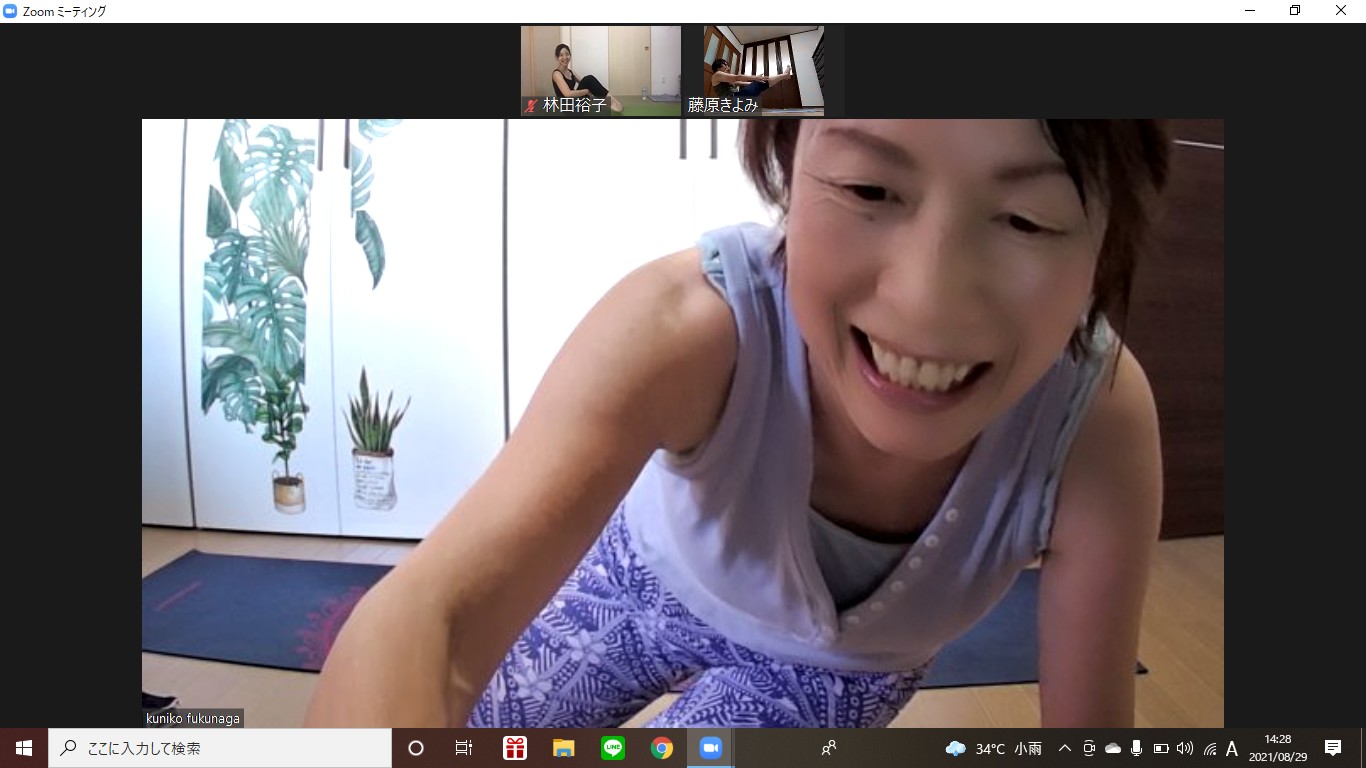This screenshot has height=768, width=1366.
Task: Open LINE app from the taskbar
Action: coord(613,748)
